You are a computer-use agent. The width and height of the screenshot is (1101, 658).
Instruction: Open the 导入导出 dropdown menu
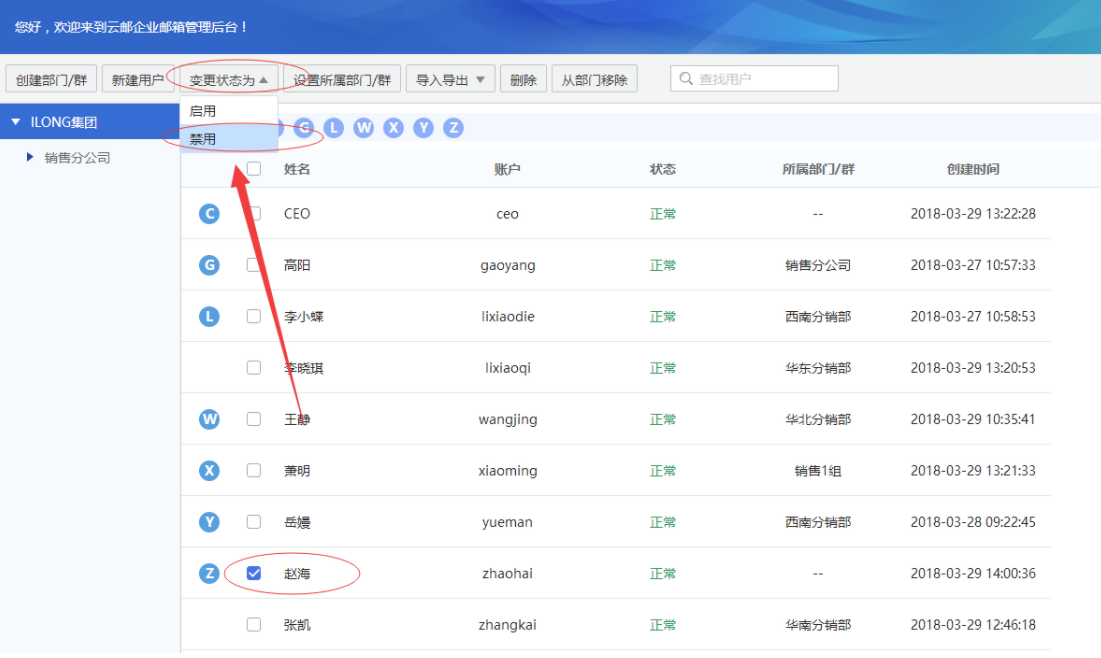click(451, 79)
